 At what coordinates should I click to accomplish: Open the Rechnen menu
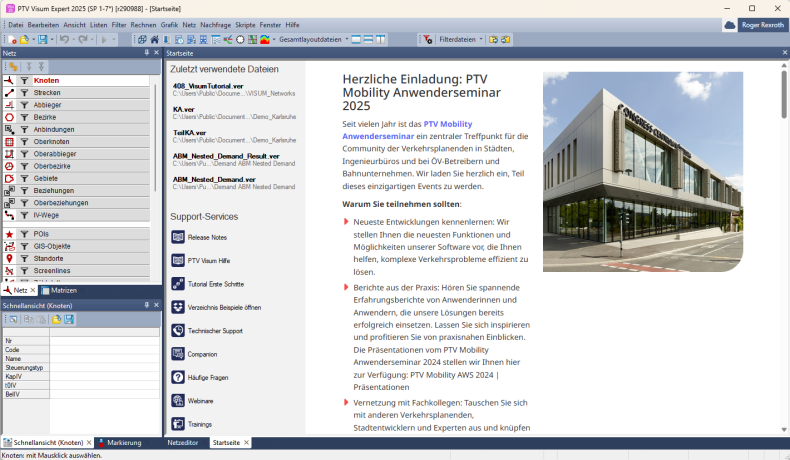(x=143, y=24)
